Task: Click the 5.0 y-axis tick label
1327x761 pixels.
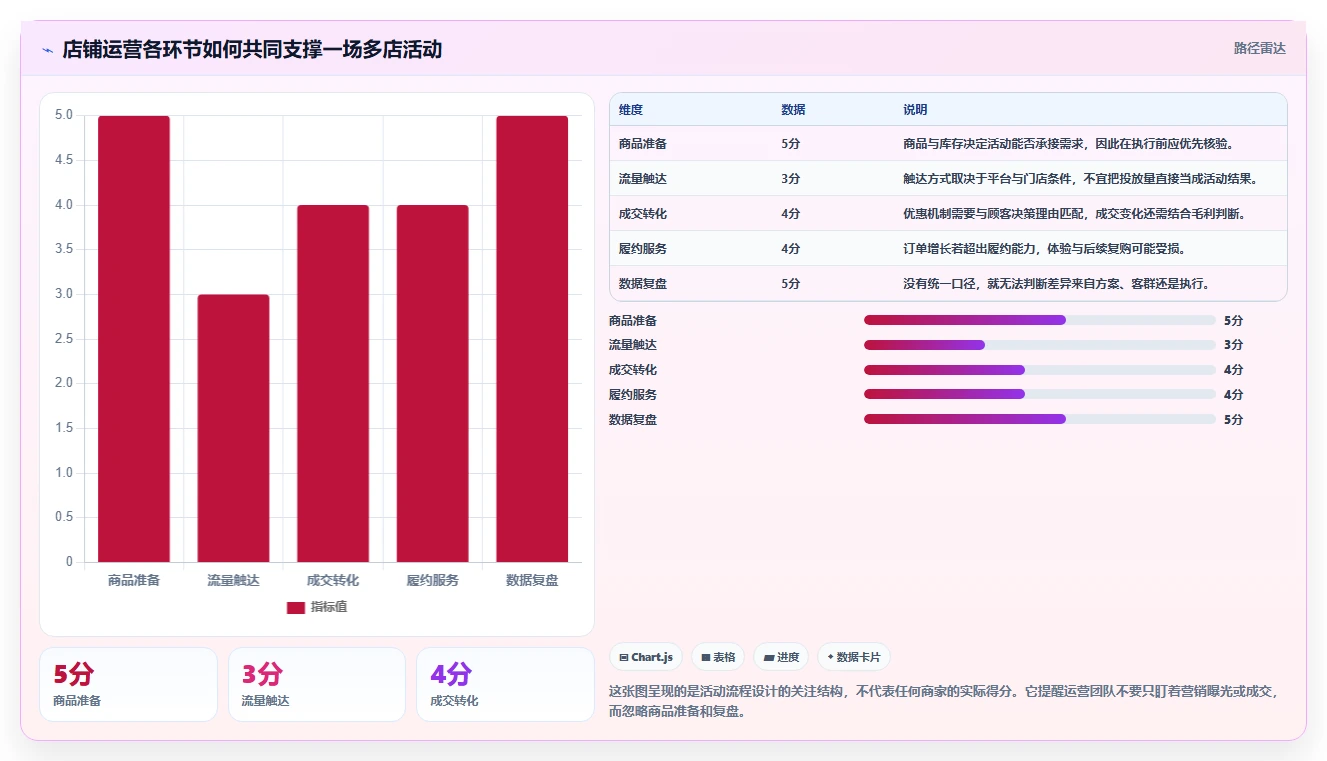Action: click(63, 115)
